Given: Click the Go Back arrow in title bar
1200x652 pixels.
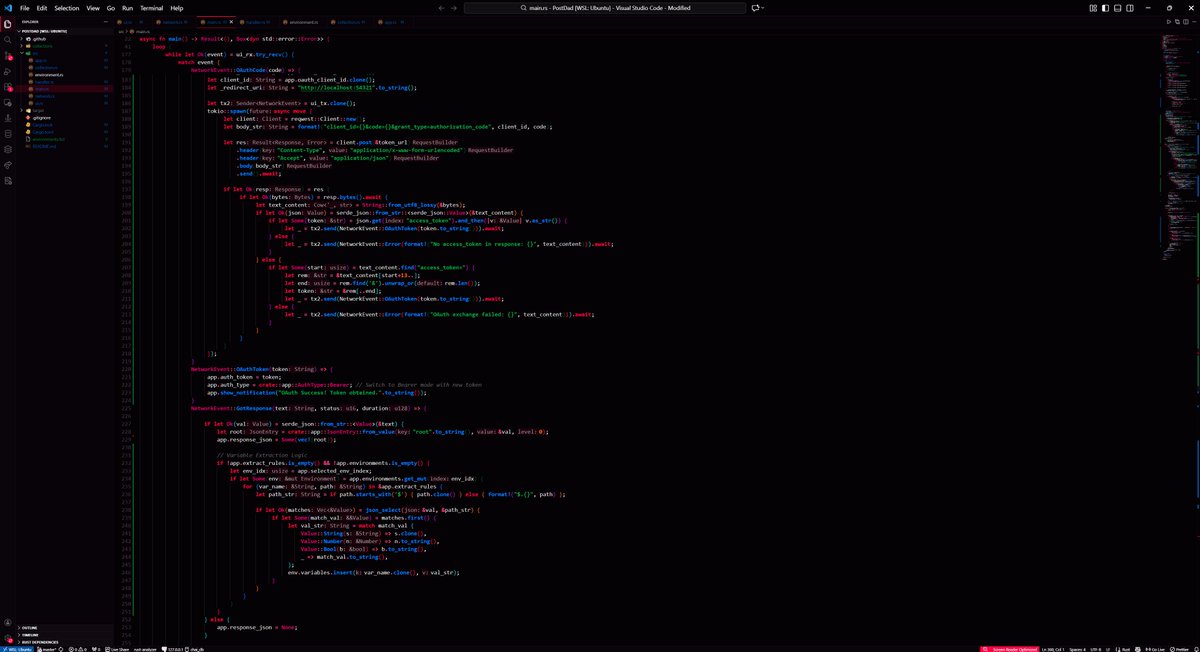Looking at the screenshot, I should click(441, 8).
